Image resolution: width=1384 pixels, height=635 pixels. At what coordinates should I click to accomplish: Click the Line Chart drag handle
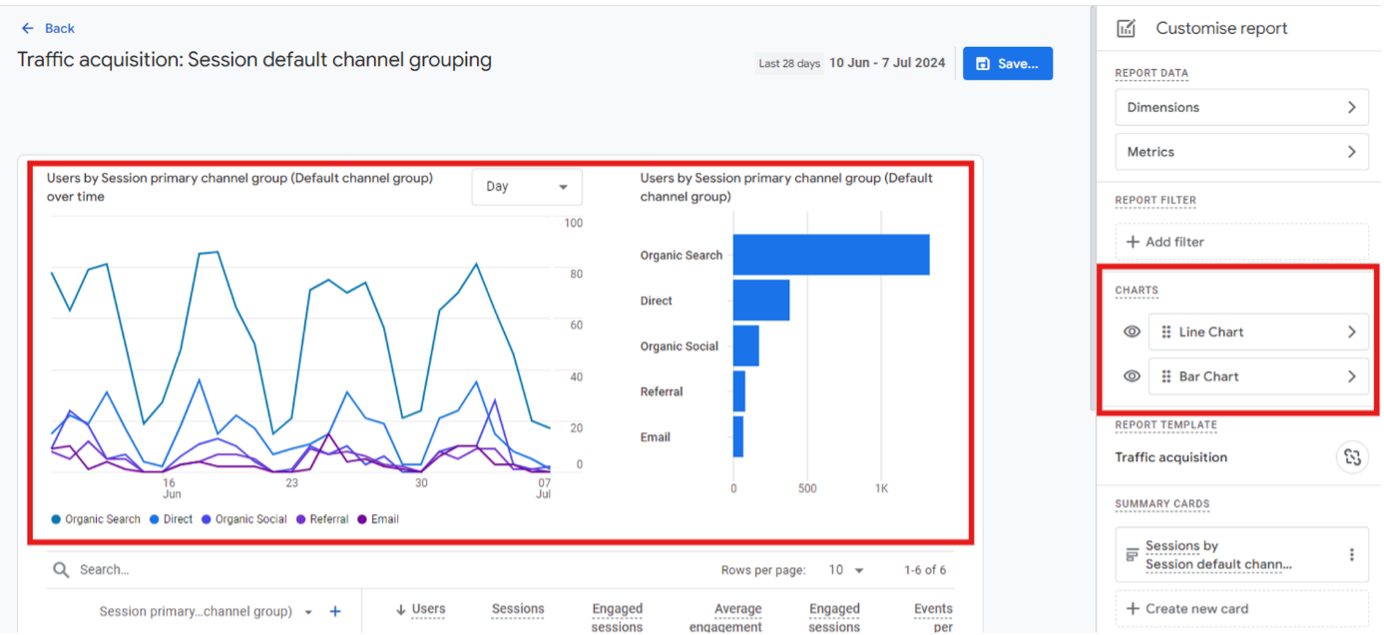click(x=1166, y=332)
